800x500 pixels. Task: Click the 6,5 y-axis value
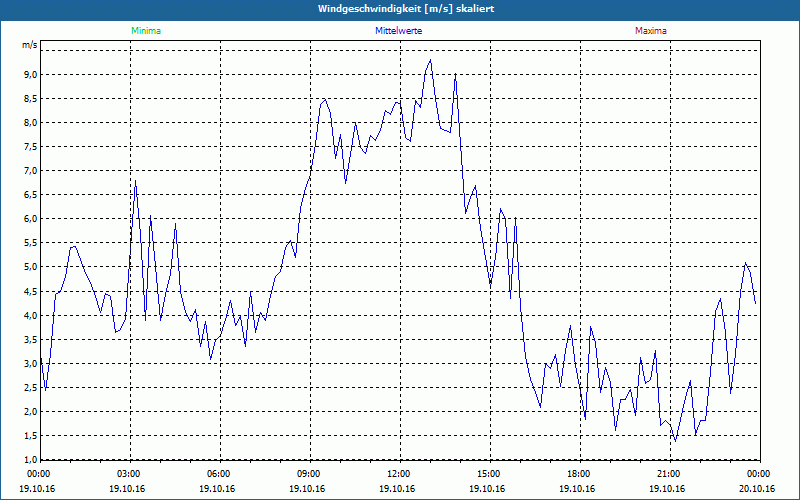pos(31,194)
